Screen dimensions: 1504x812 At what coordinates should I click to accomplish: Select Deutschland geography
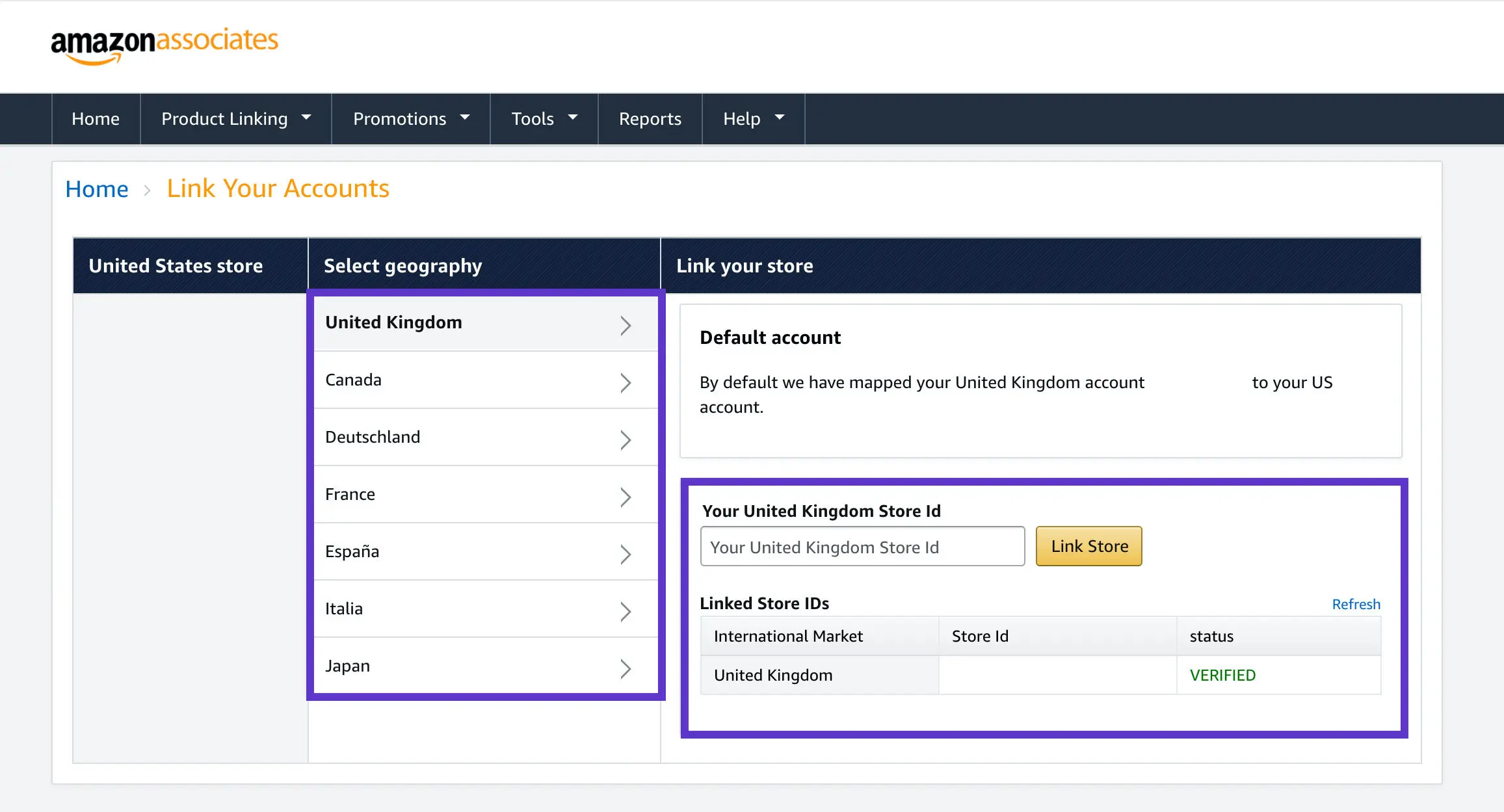click(x=486, y=438)
